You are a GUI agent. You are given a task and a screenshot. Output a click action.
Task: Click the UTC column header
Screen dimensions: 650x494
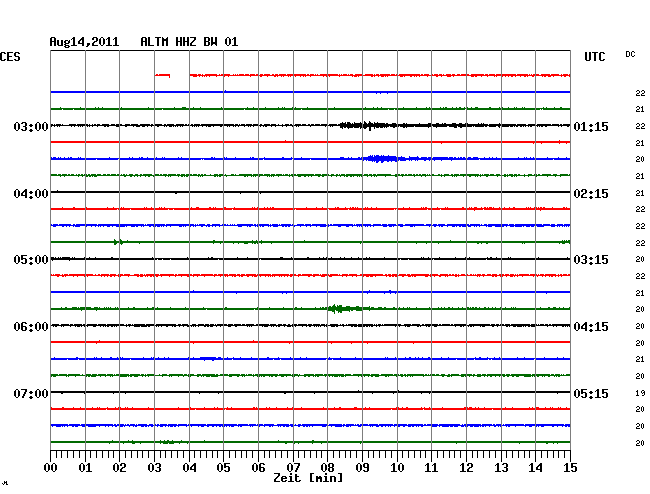tap(594, 57)
